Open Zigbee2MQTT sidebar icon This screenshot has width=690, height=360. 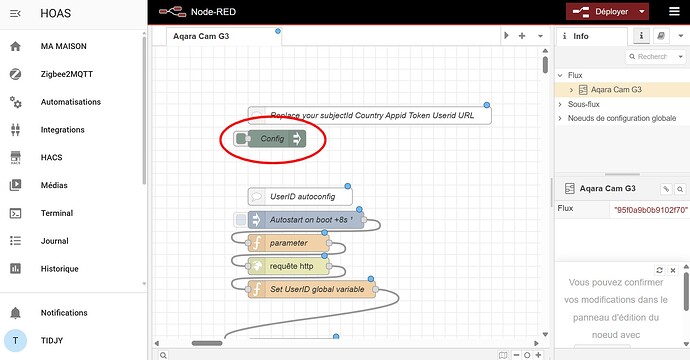[x=15, y=74]
